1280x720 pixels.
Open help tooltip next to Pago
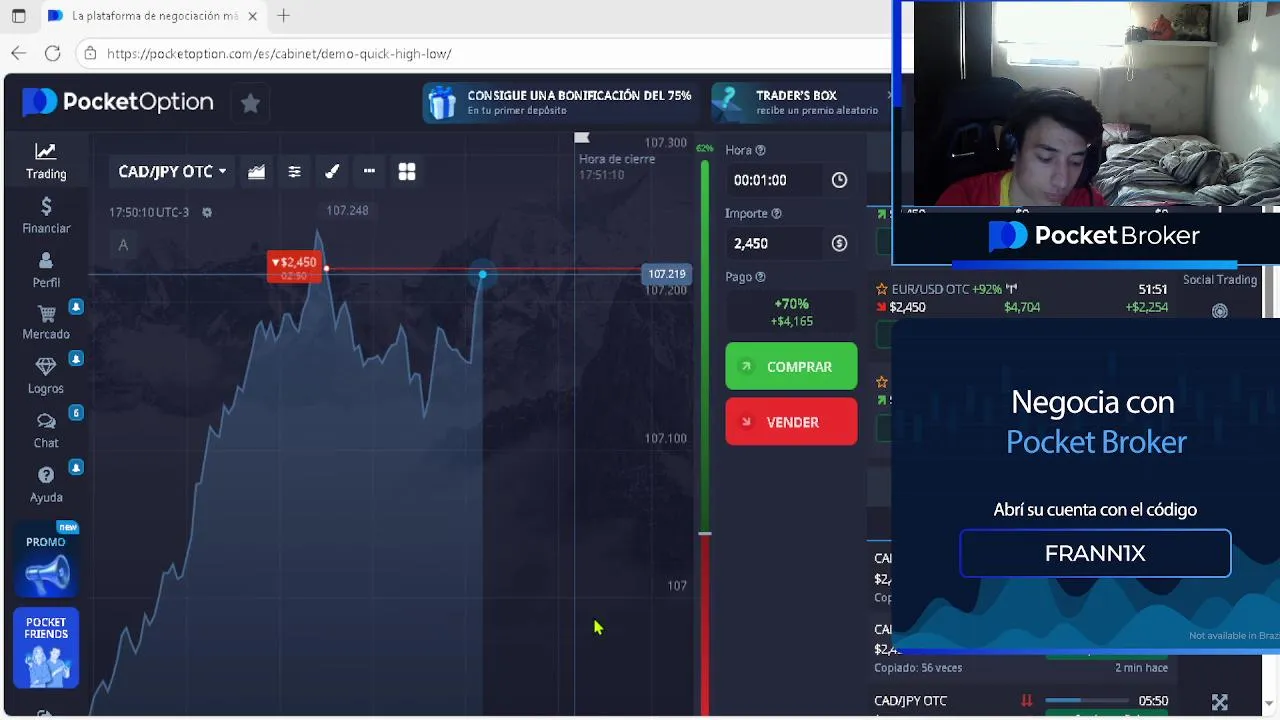coord(760,277)
